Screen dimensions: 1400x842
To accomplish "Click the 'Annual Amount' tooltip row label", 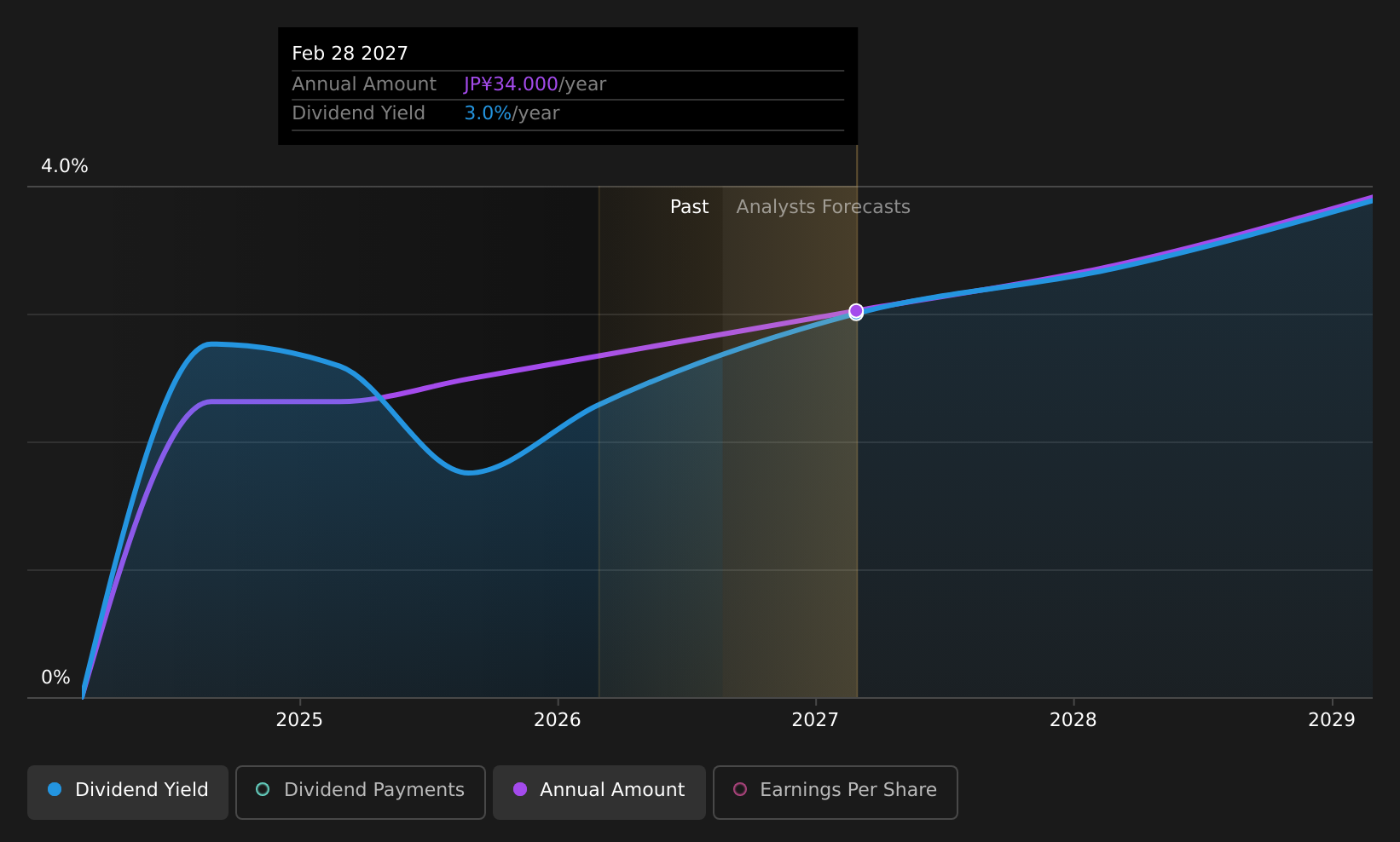I will pyautogui.click(x=364, y=84).
